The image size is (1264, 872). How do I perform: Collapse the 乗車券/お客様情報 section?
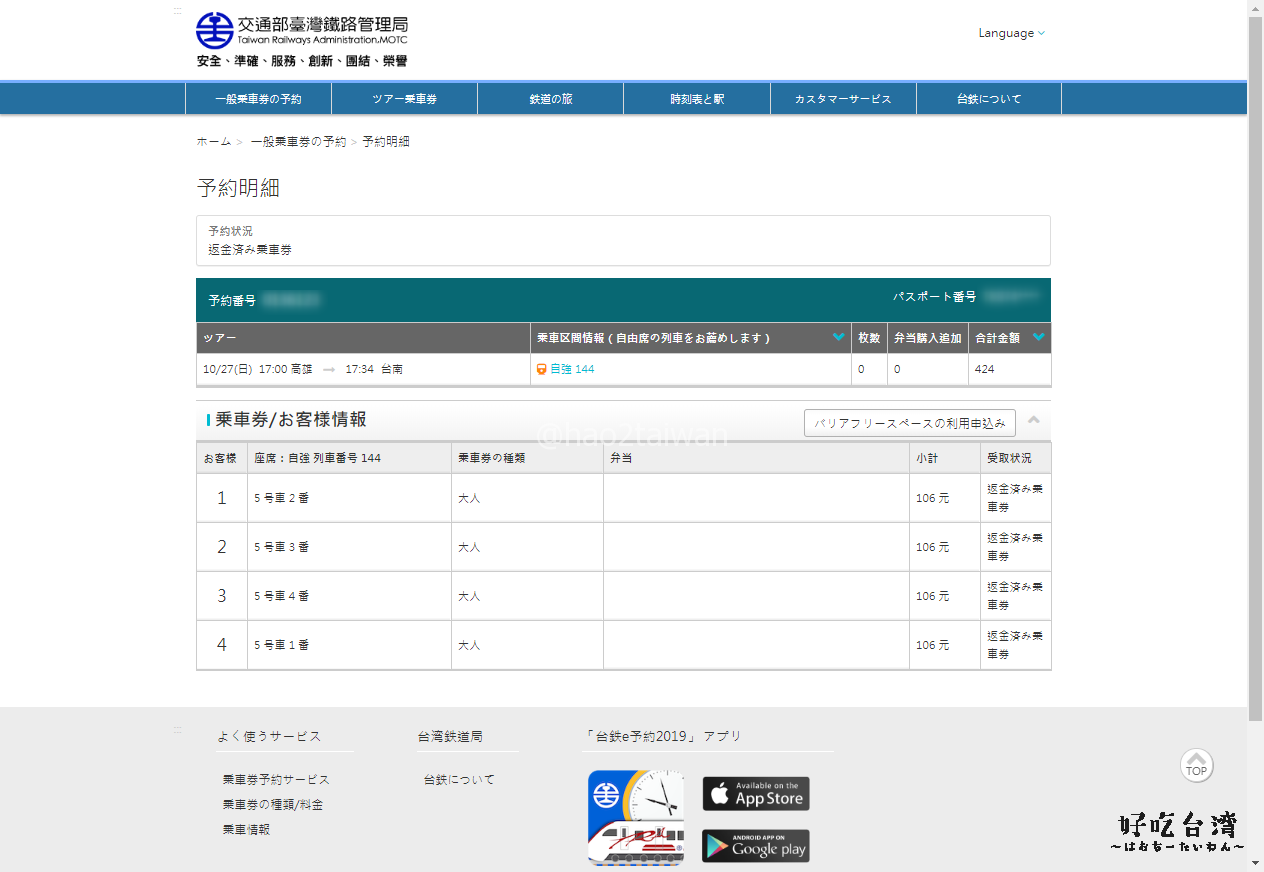point(1034,420)
